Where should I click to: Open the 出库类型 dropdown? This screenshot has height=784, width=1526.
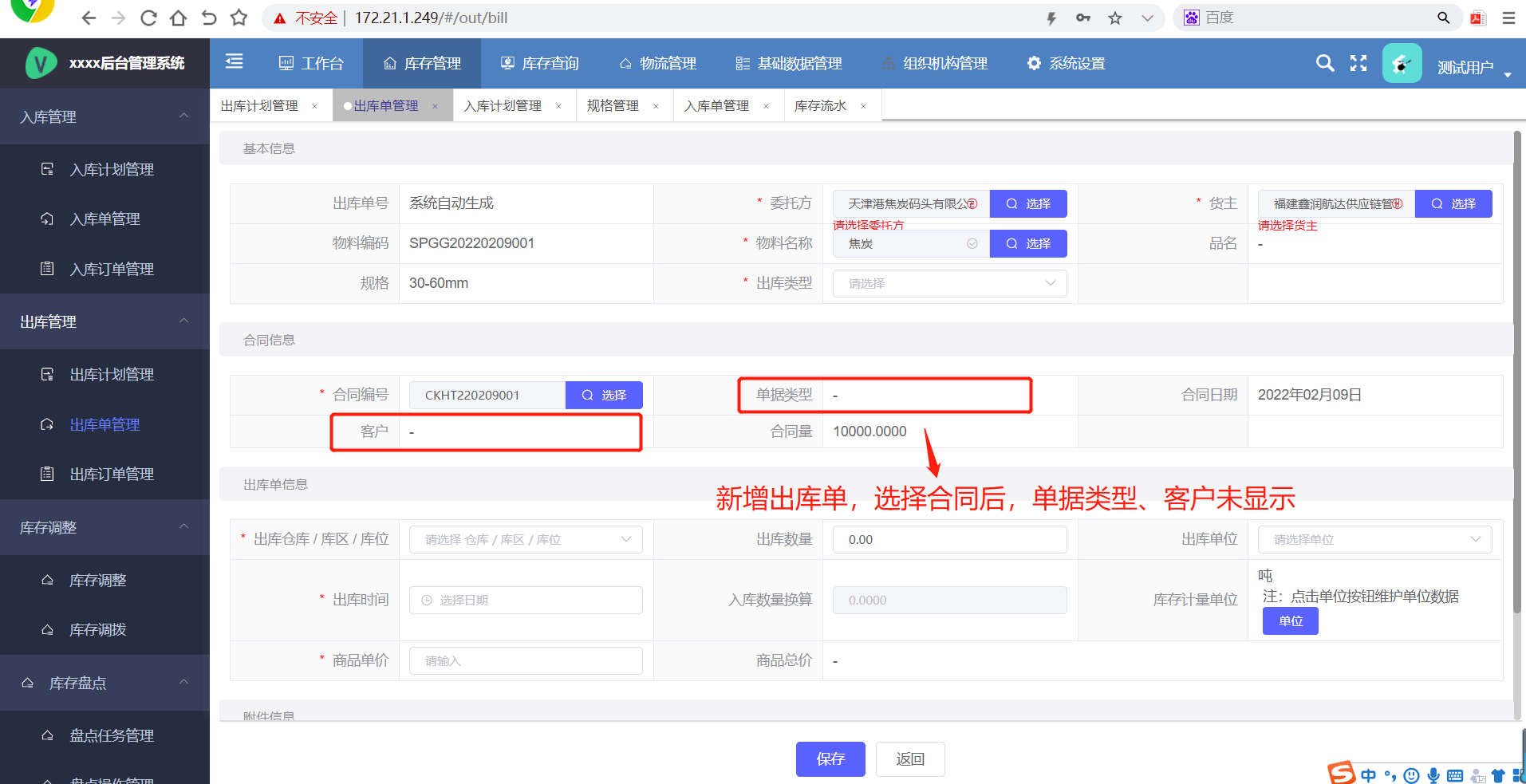coord(949,283)
